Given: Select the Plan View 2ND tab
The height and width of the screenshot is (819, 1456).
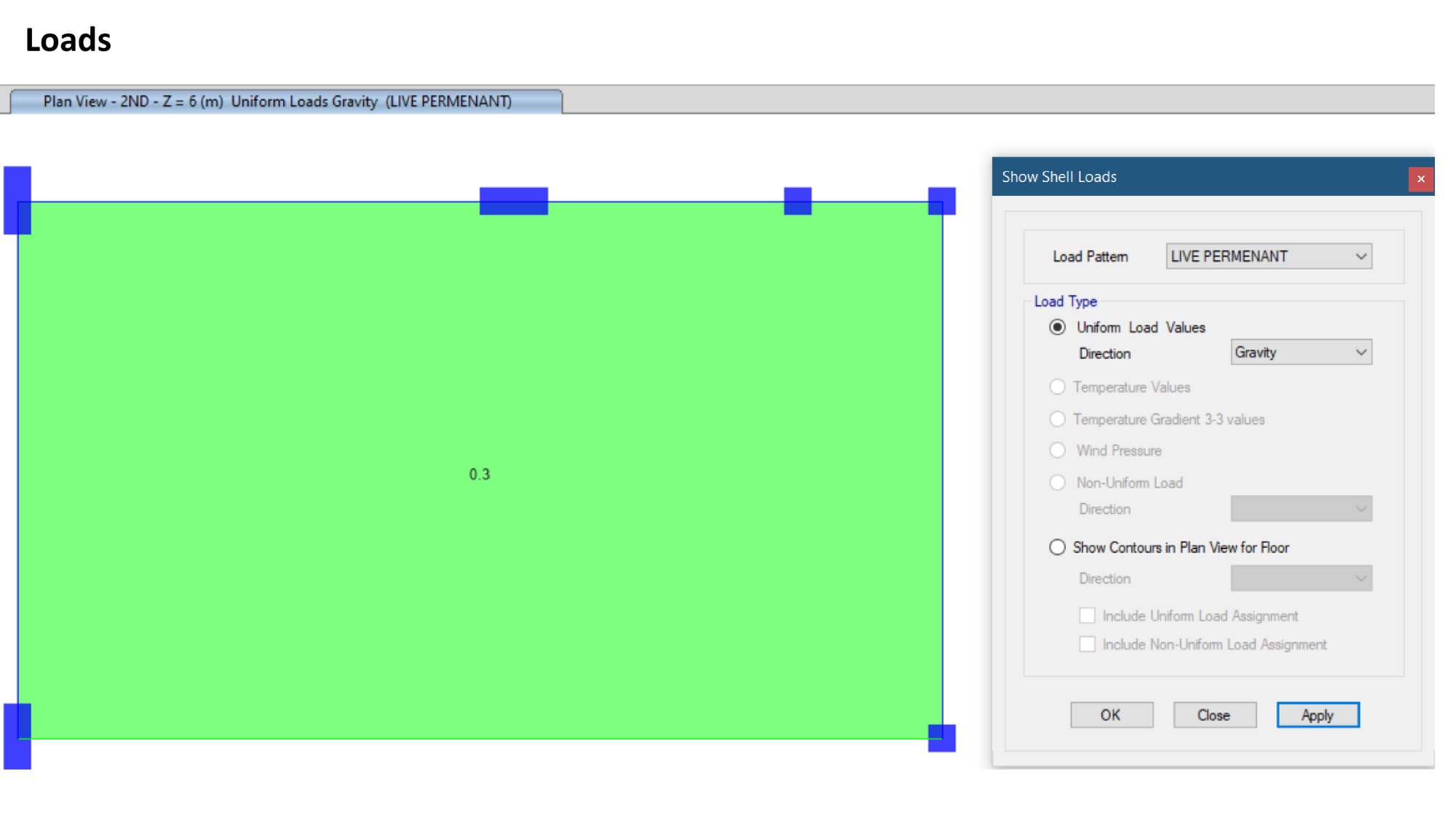Looking at the screenshot, I should (x=285, y=101).
